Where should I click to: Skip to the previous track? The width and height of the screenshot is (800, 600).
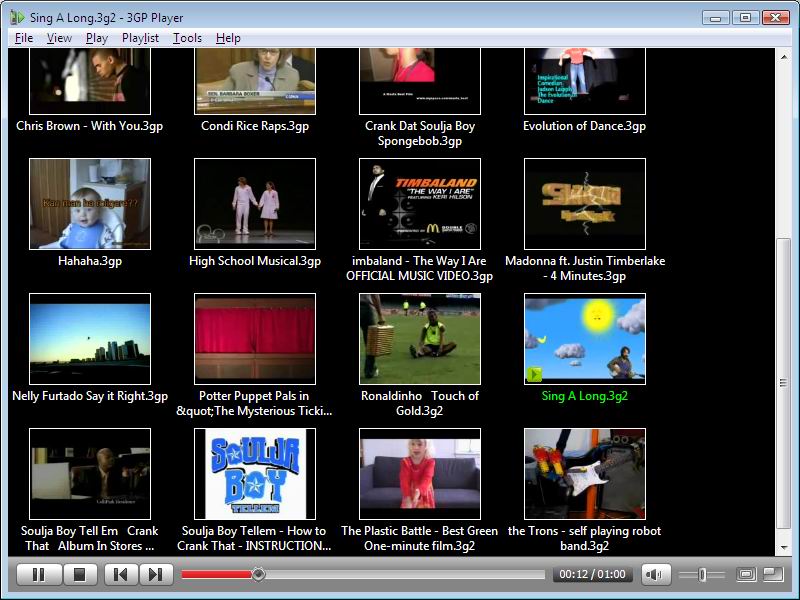pyautogui.click(x=121, y=574)
